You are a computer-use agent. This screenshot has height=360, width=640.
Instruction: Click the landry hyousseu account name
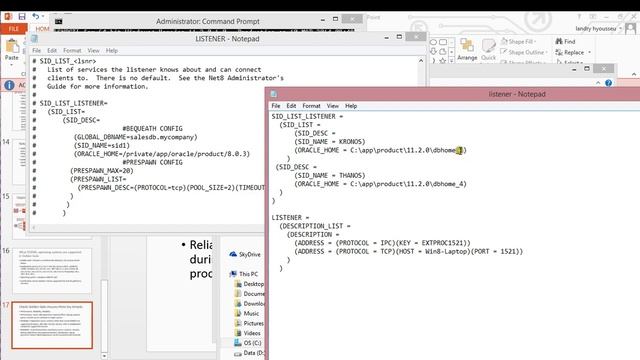click(x=596, y=29)
